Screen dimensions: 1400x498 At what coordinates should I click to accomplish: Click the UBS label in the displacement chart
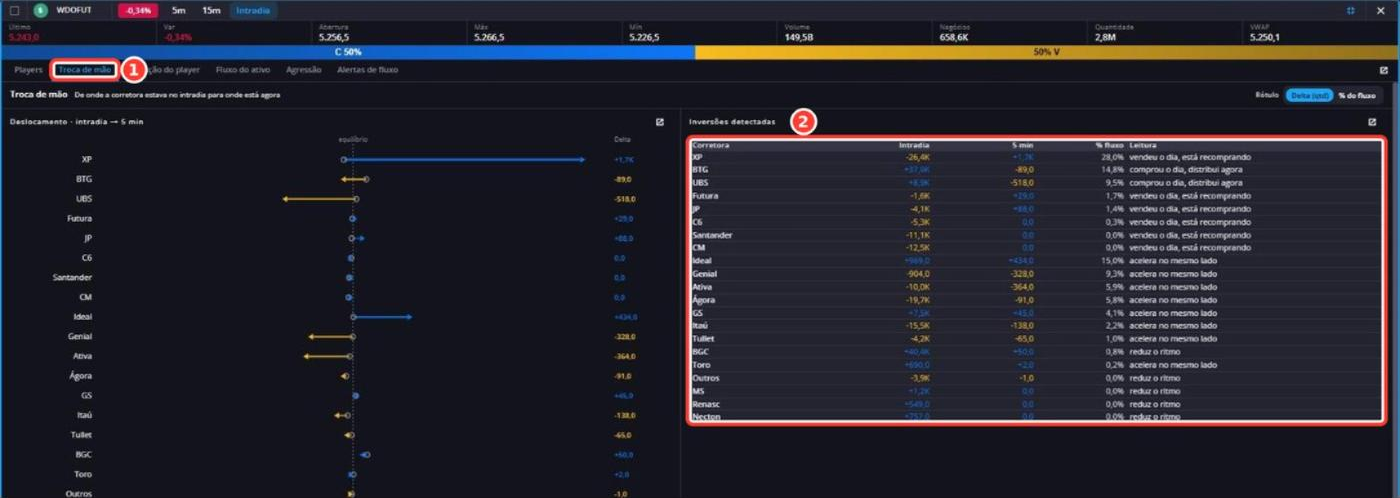click(x=84, y=199)
